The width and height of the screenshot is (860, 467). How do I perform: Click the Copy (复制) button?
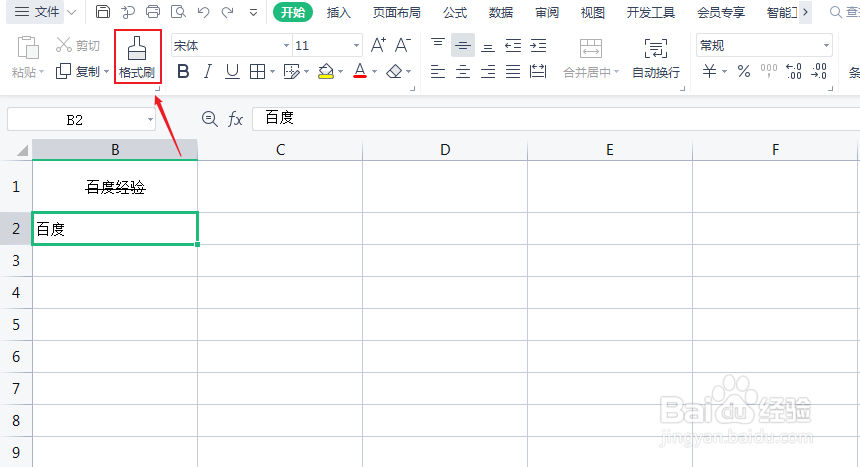(79, 71)
